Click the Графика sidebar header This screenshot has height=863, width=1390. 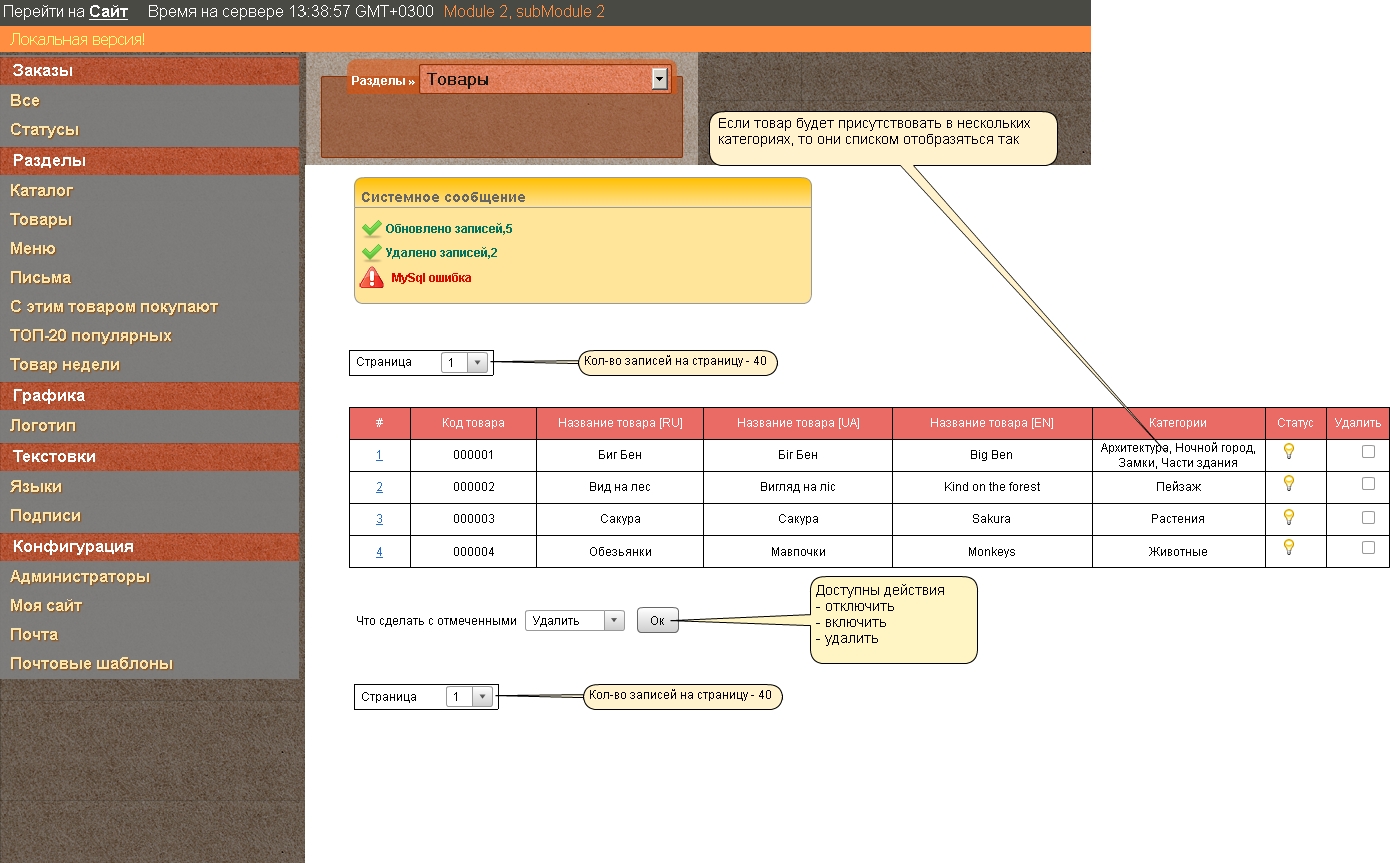[x=150, y=396]
